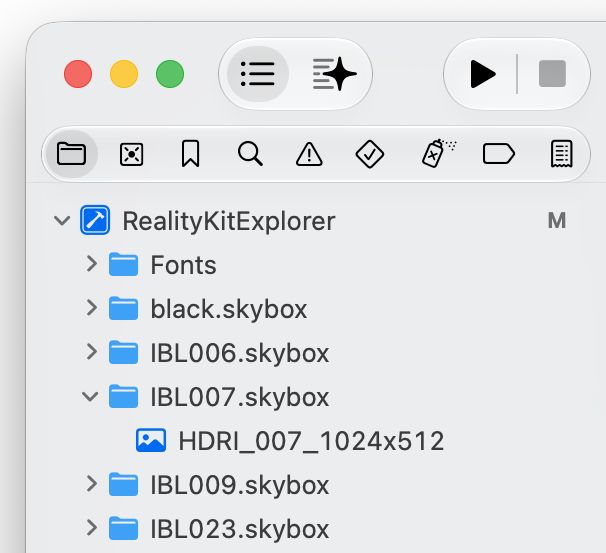Click the black.skybox folder icon
The height and width of the screenshot is (553, 606).
click(123, 308)
